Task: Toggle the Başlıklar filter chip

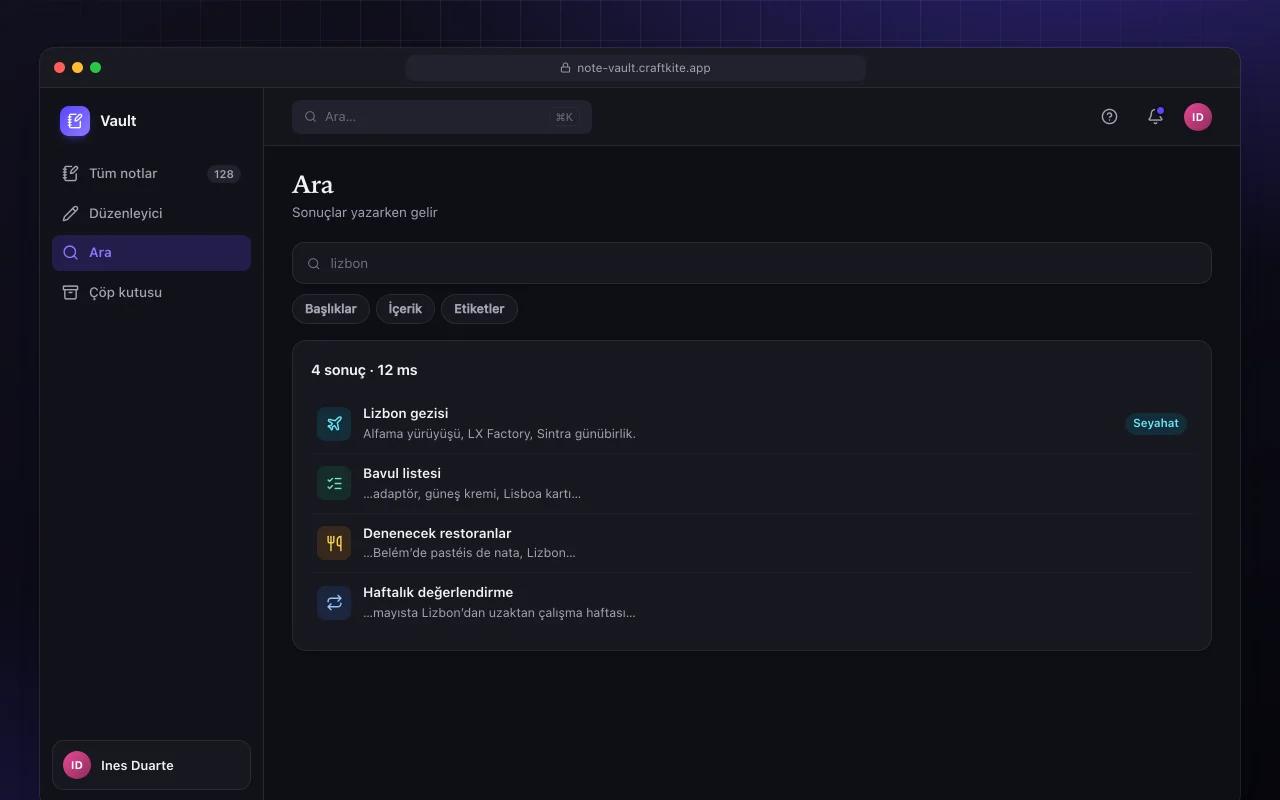Action: click(331, 309)
